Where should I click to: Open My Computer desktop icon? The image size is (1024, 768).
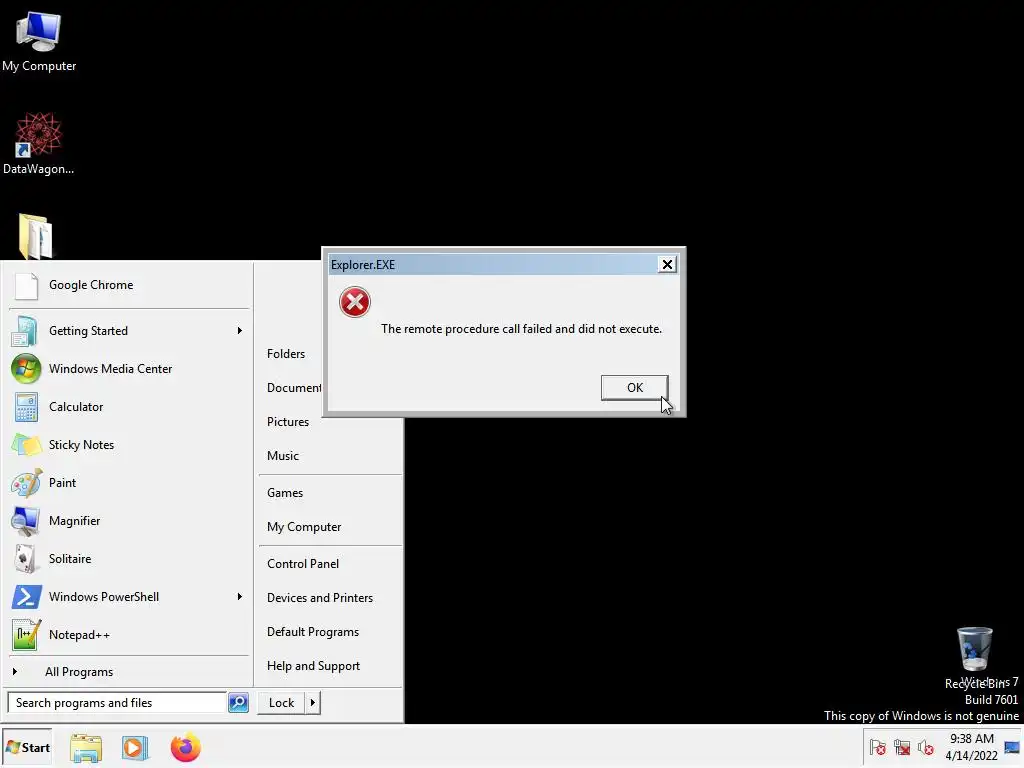click(39, 40)
